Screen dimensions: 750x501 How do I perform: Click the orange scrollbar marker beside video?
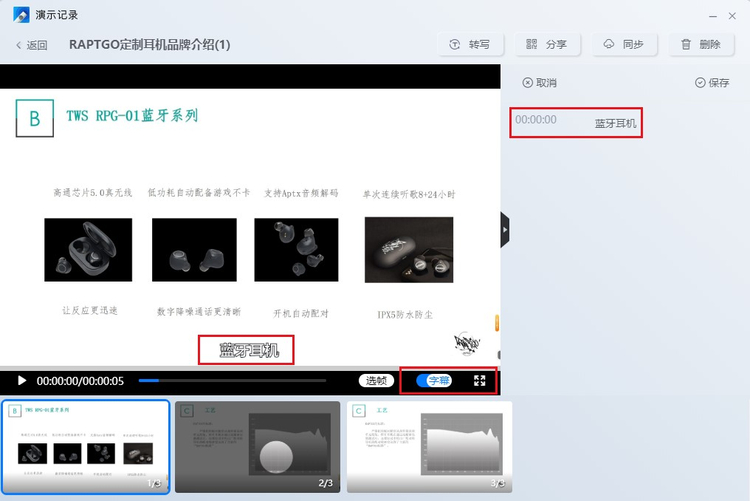pos(497,323)
